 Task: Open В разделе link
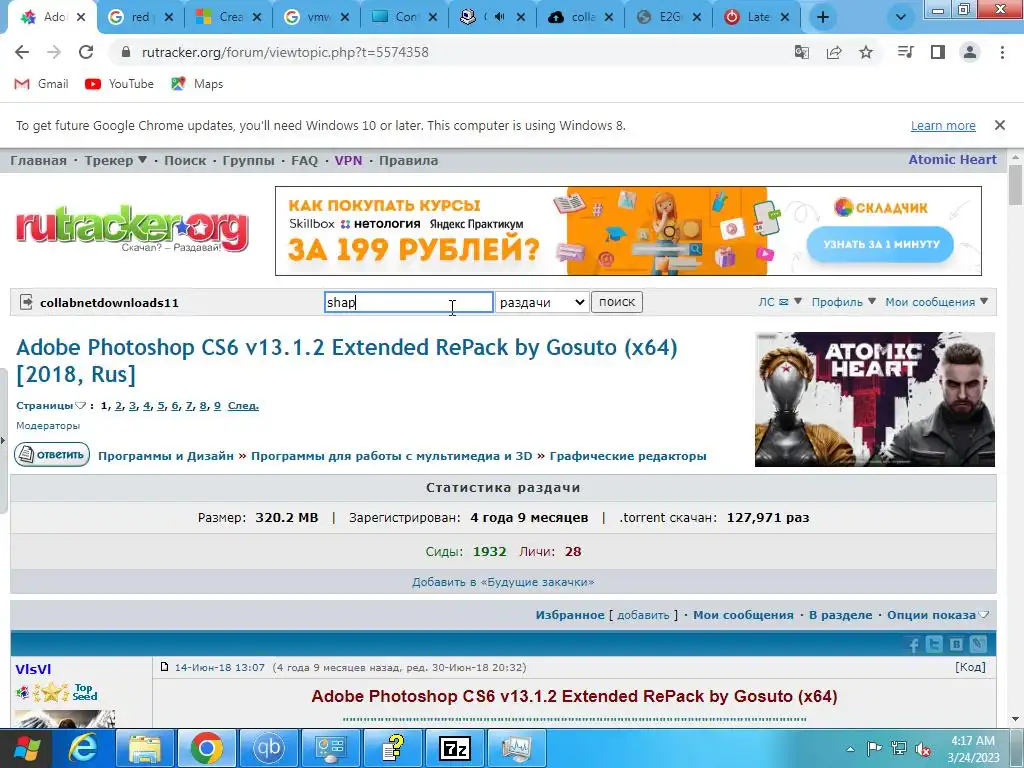click(x=840, y=615)
